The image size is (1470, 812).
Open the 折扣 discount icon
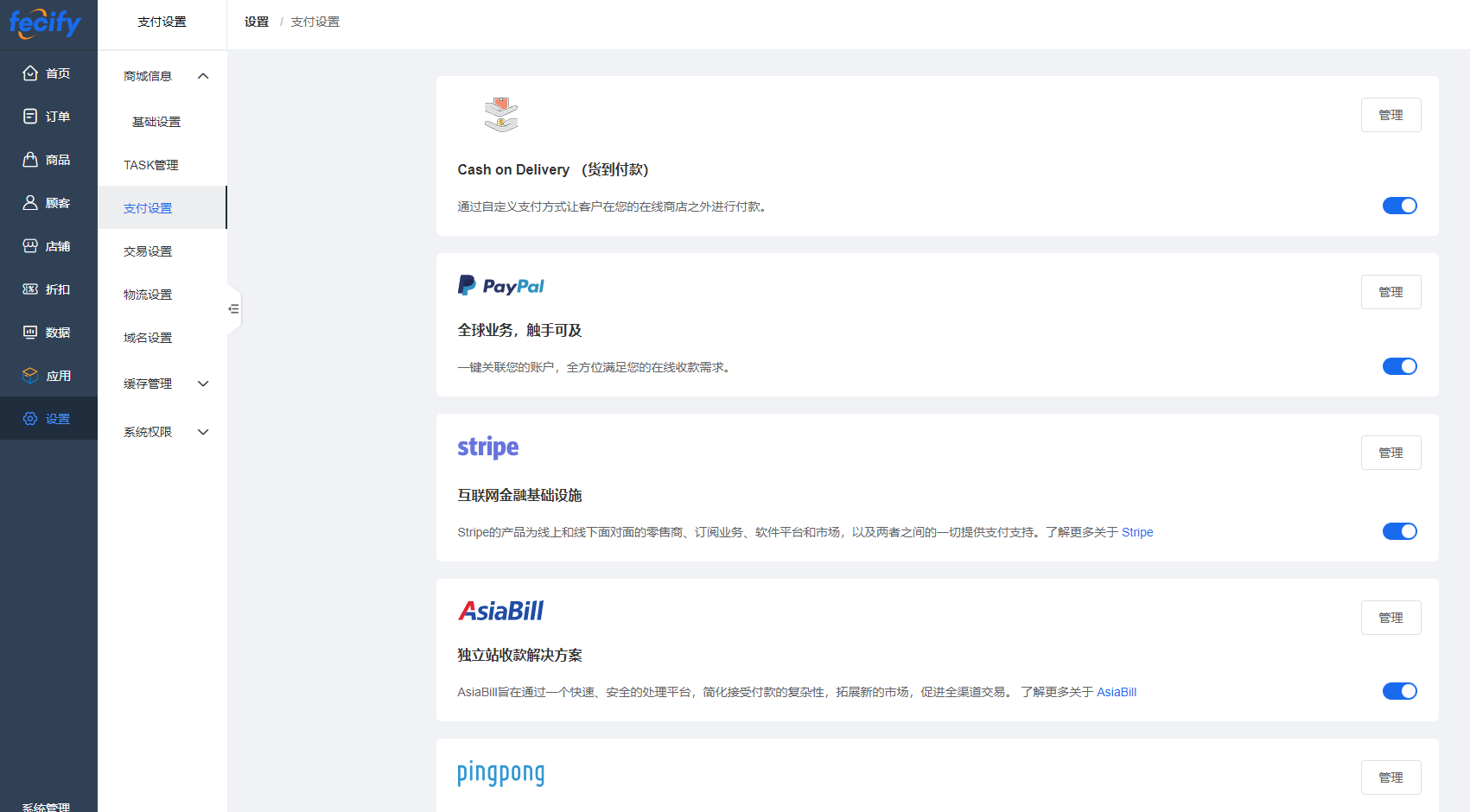30,289
